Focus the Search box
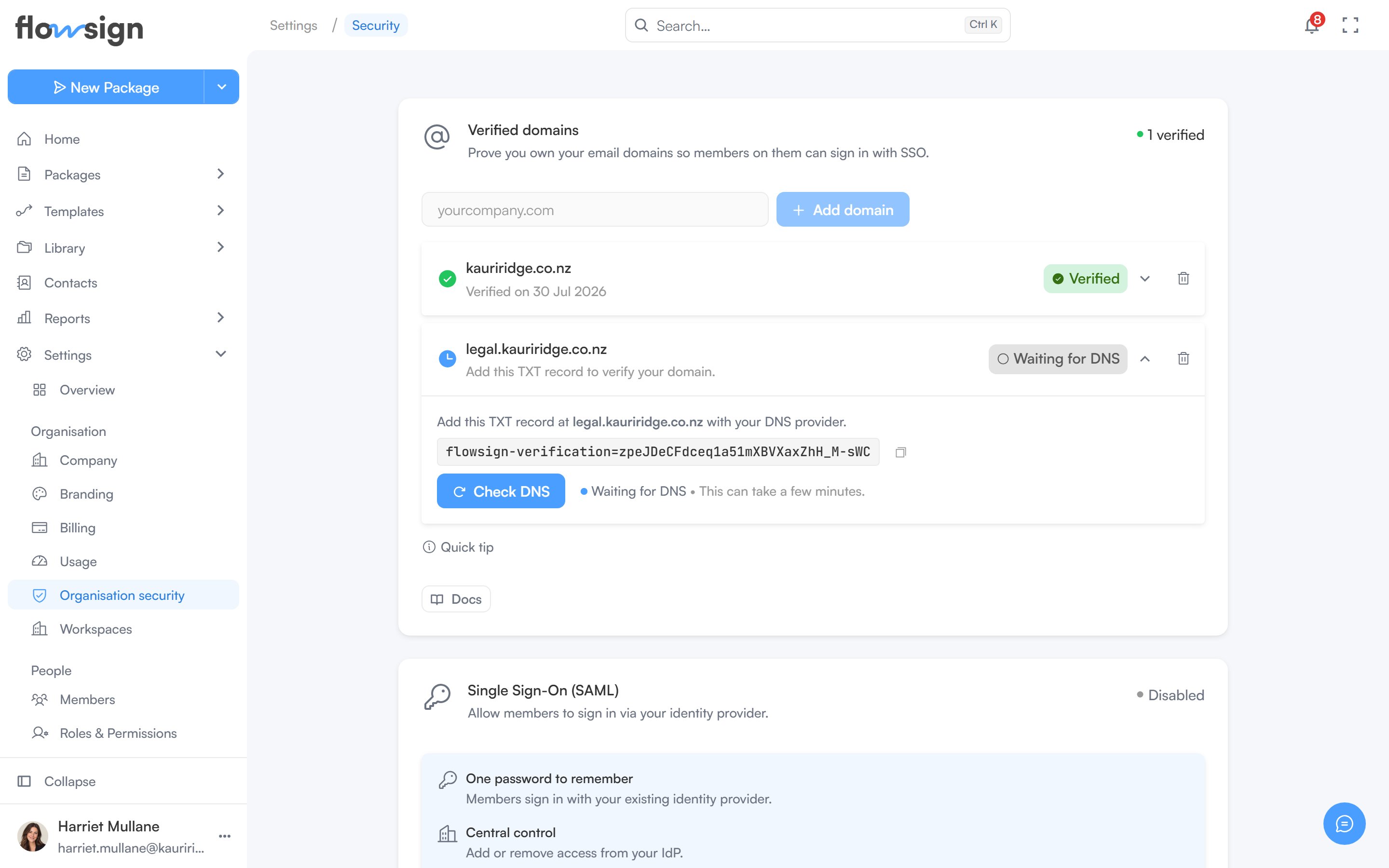 (817, 25)
